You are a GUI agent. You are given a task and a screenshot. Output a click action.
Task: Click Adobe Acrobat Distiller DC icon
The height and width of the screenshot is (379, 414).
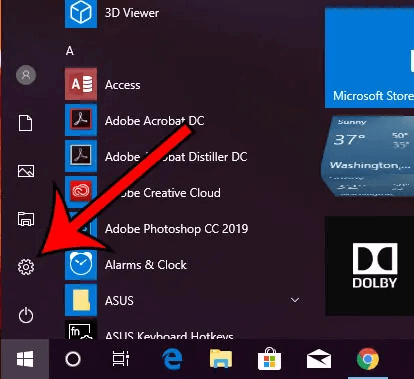pos(81,156)
